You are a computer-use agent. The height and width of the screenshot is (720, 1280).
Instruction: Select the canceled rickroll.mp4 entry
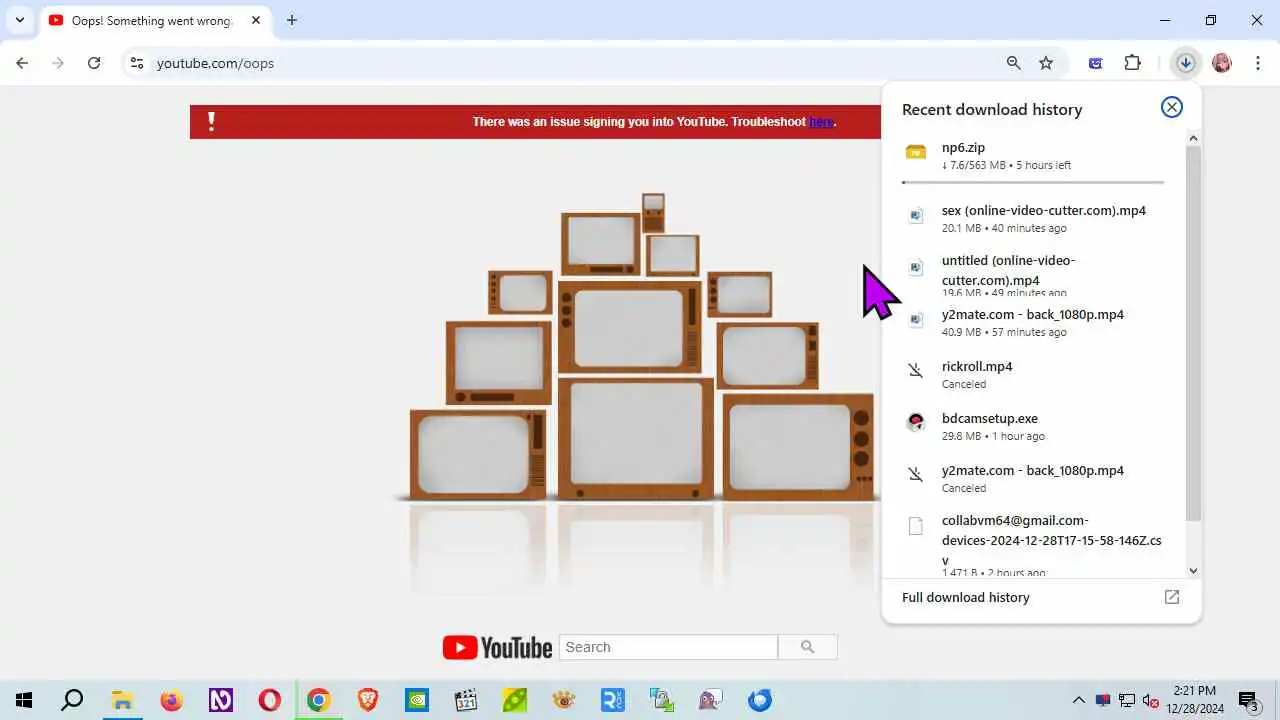click(x=1033, y=374)
